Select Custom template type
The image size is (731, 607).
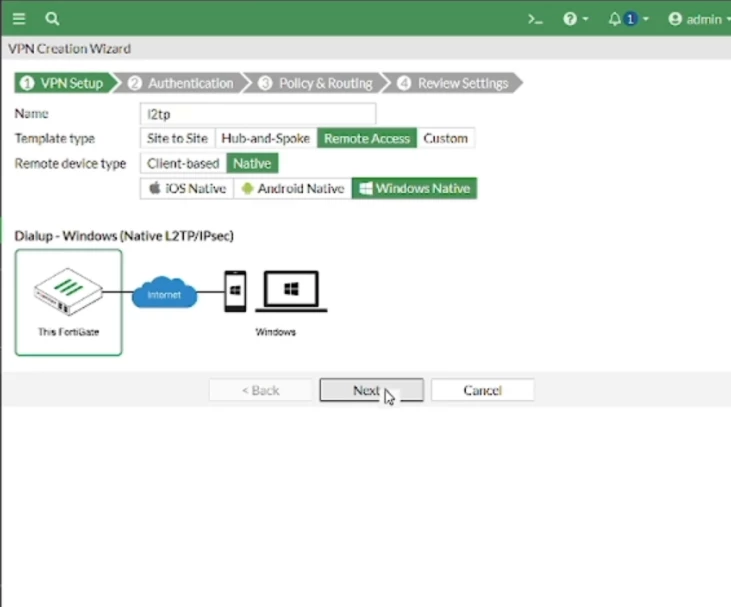pyautogui.click(x=445, y=138)
